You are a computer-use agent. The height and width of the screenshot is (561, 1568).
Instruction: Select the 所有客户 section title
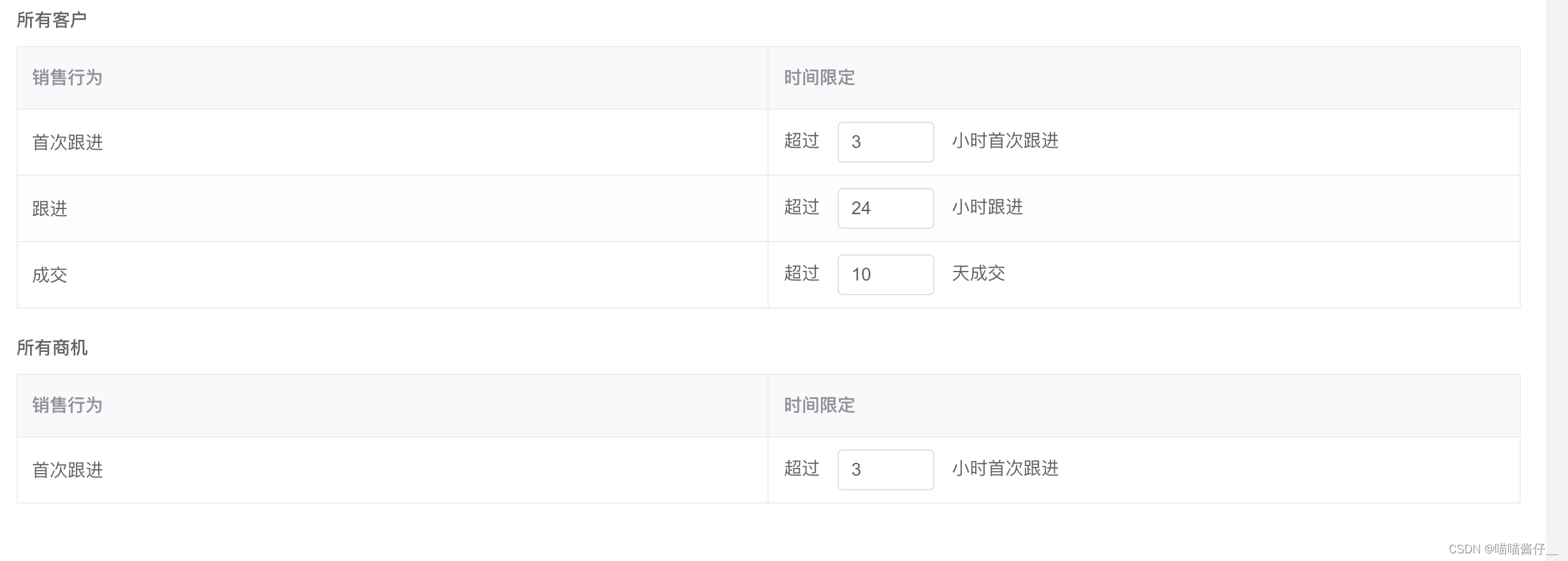point(52,19)
